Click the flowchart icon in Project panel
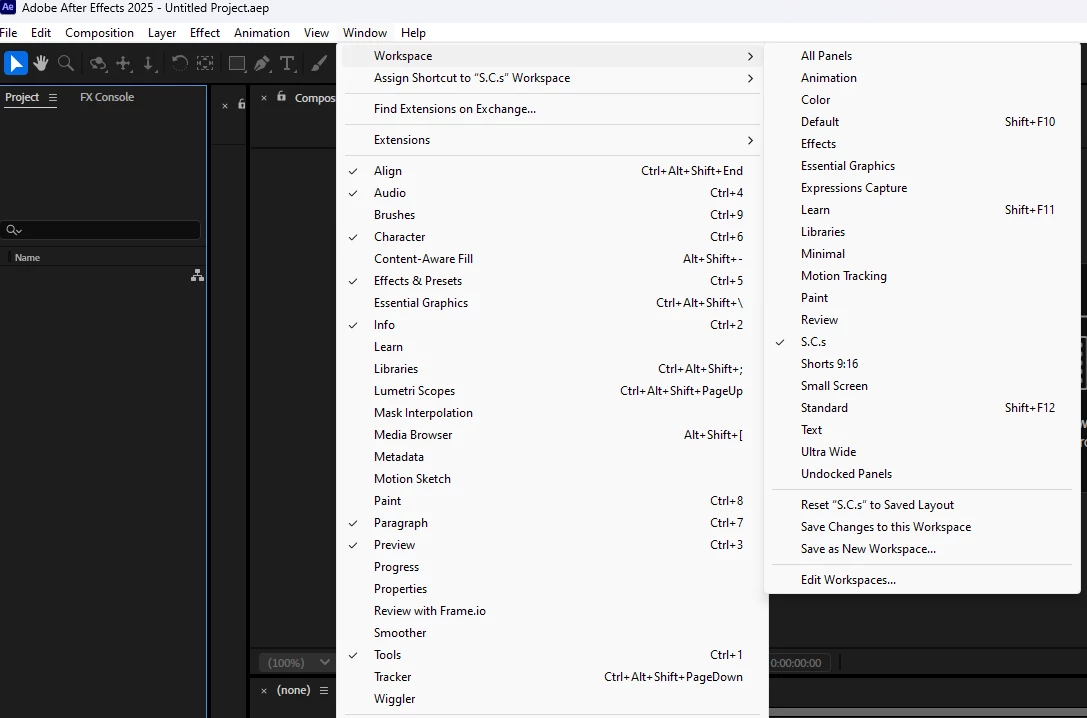 198,275
